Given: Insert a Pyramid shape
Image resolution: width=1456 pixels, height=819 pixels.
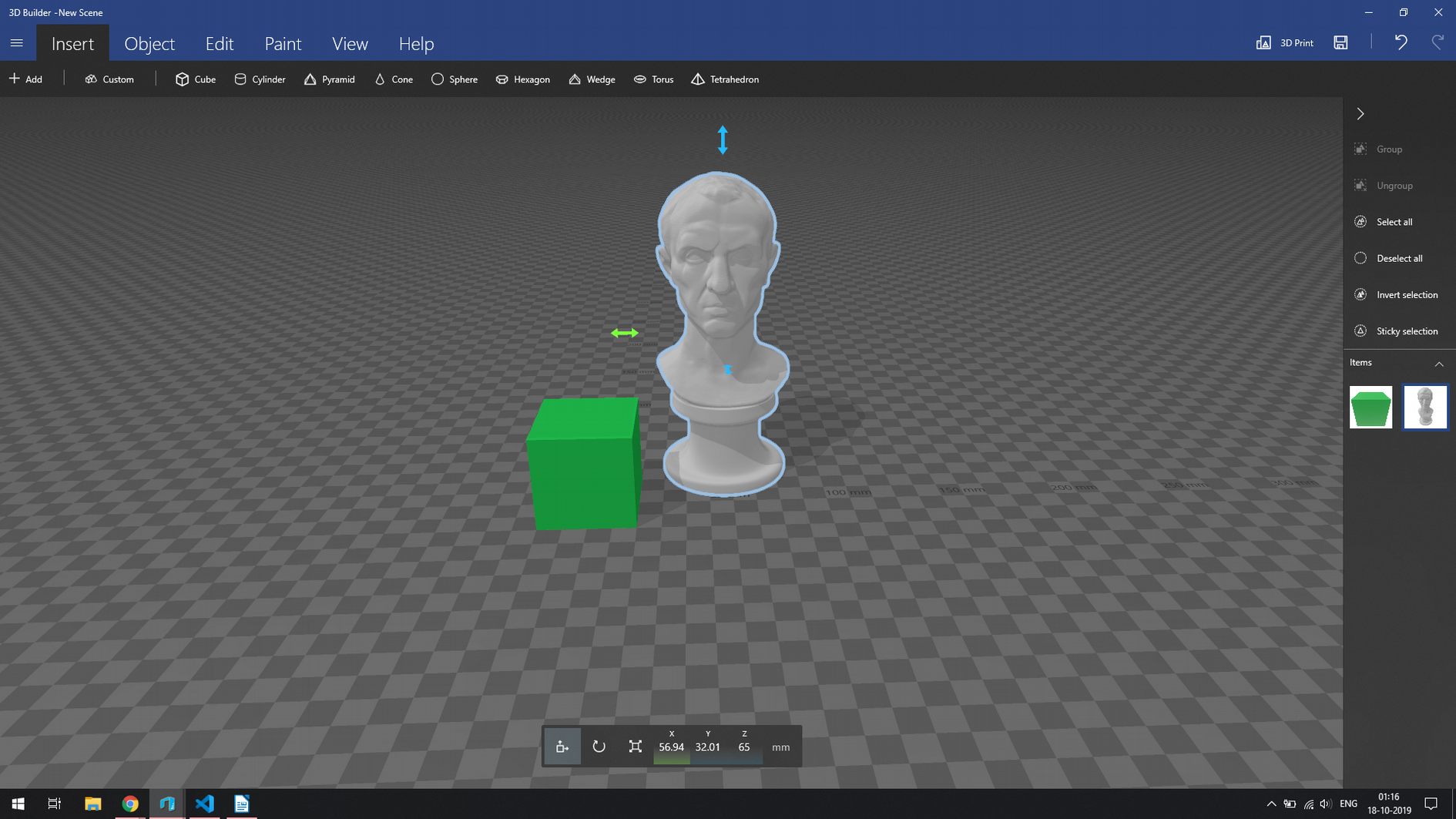Looking at the screenshot, I should pos(330,79).
